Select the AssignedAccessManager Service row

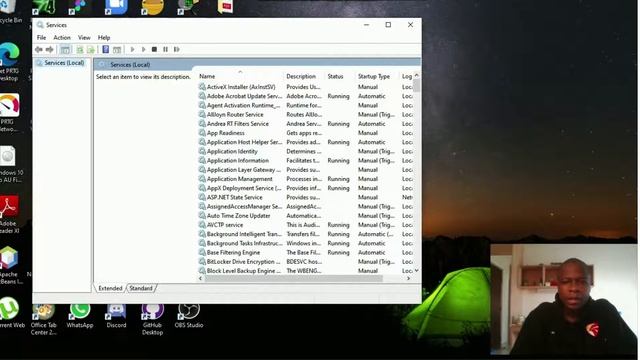(305, 207)
